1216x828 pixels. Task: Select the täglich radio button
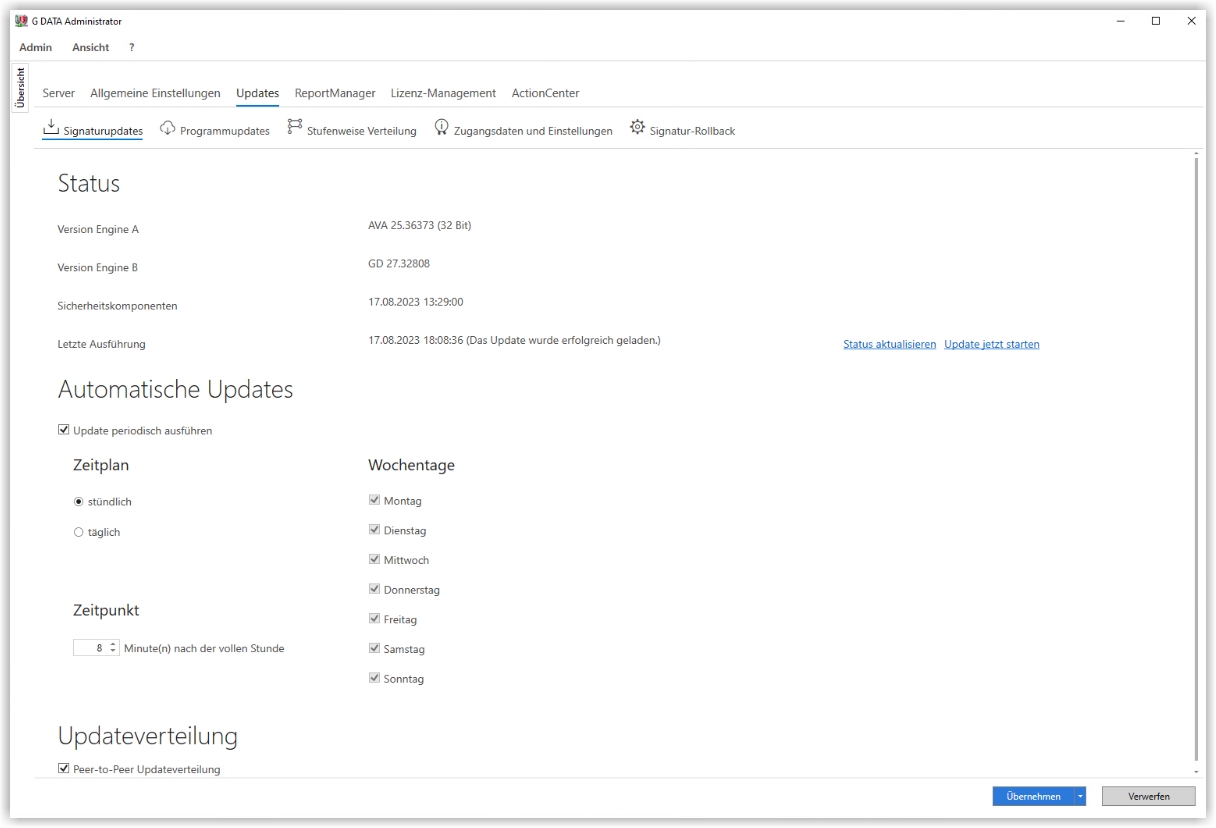pyautogui.click(x=79, y=533)
